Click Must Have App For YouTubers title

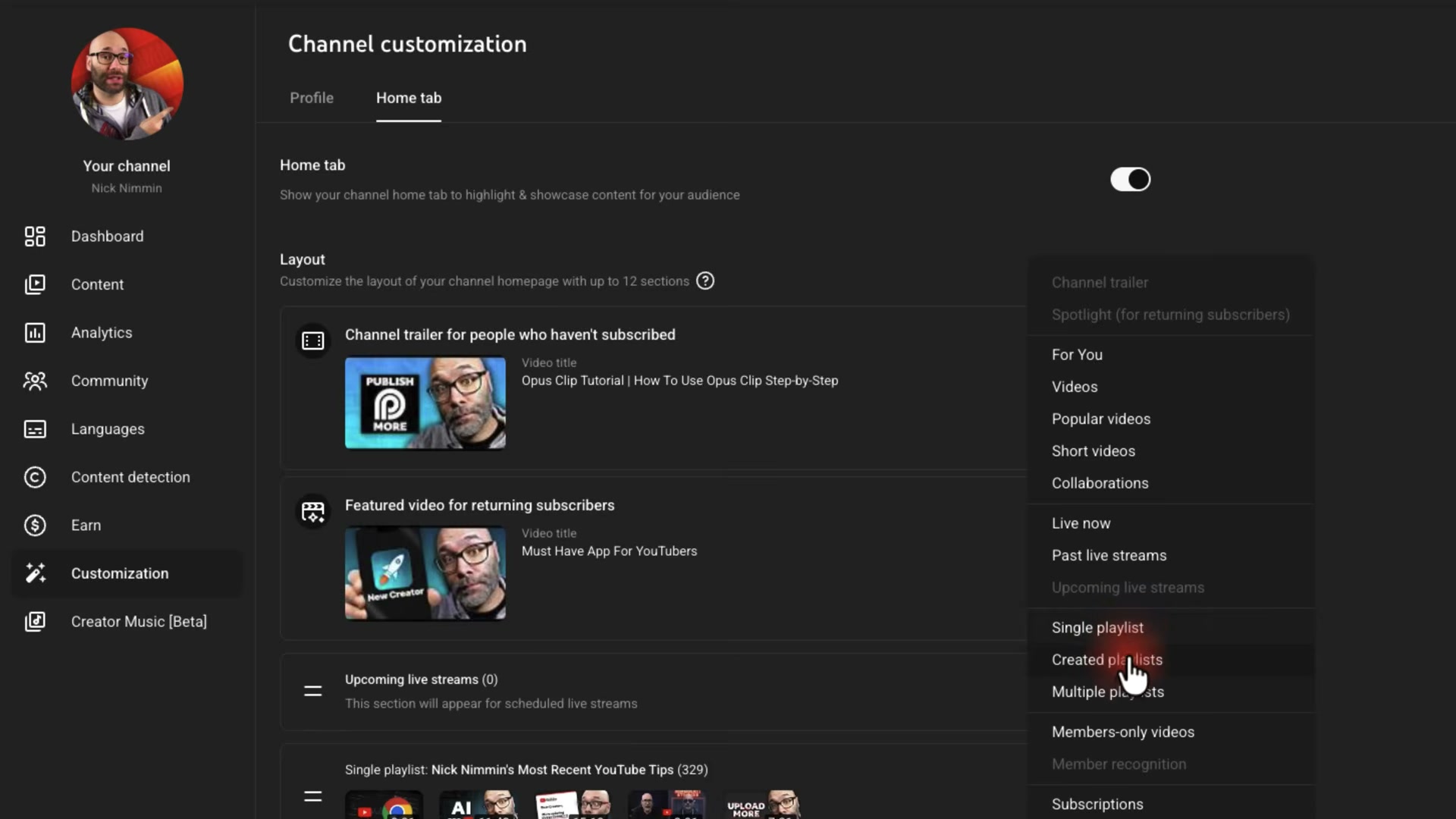(609, 551)
